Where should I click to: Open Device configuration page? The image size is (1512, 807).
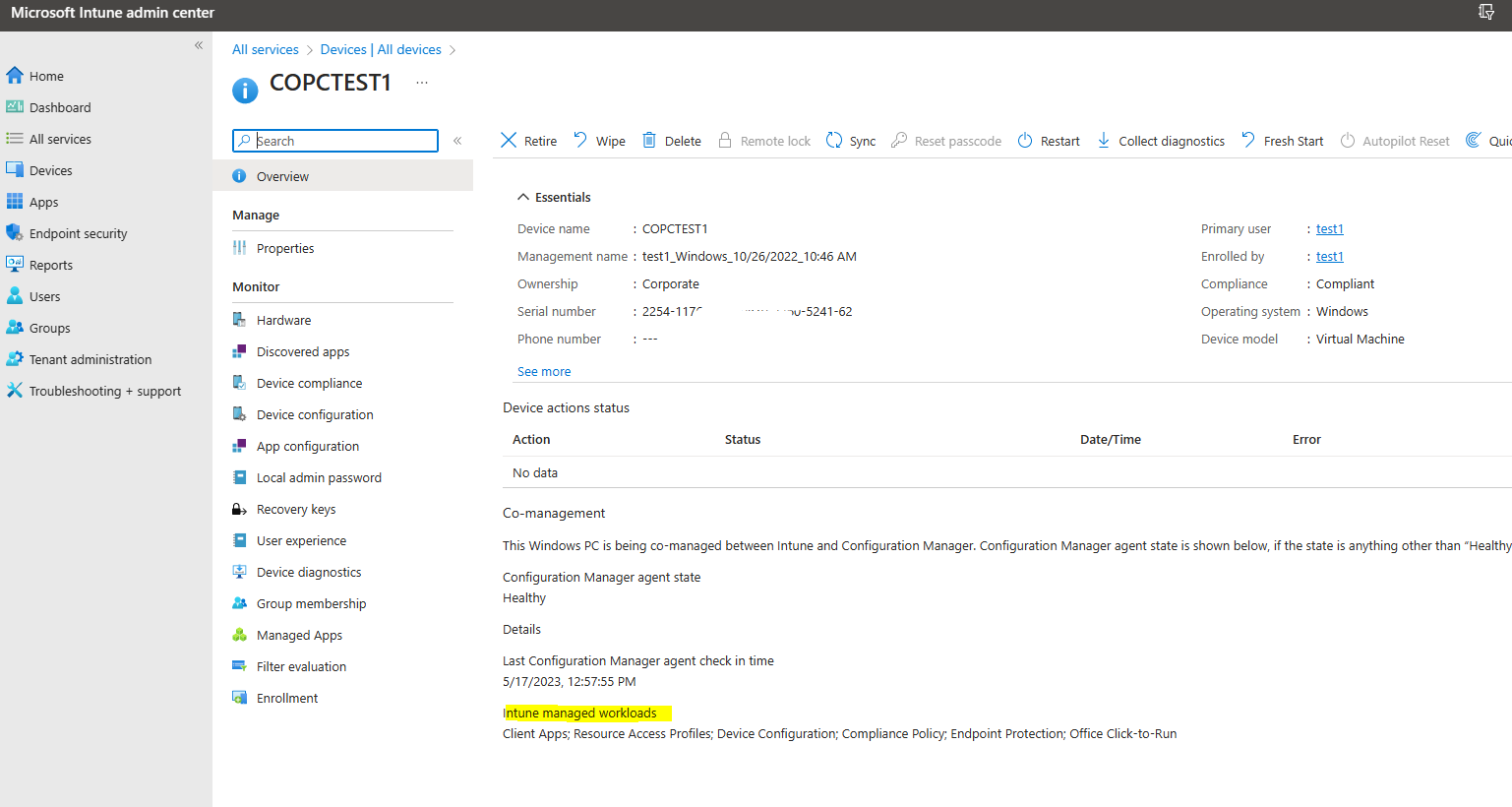pos(315,414)
